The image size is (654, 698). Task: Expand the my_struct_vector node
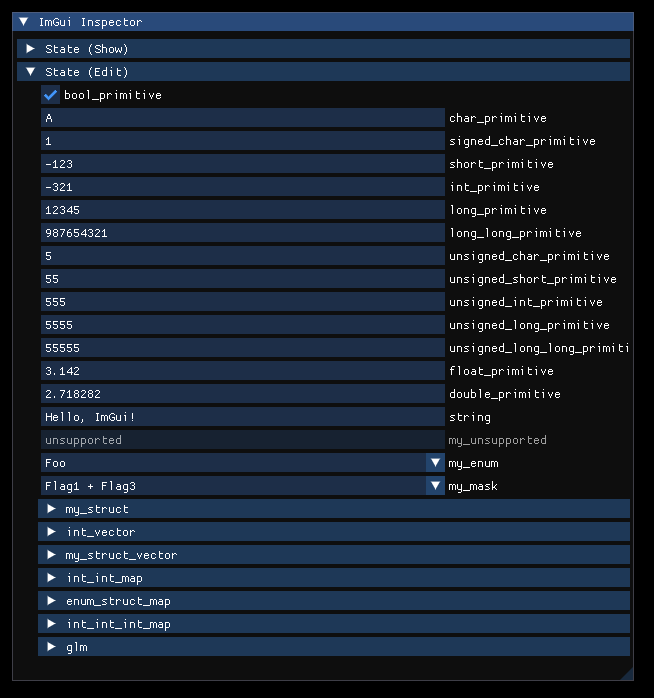(51, 555)
